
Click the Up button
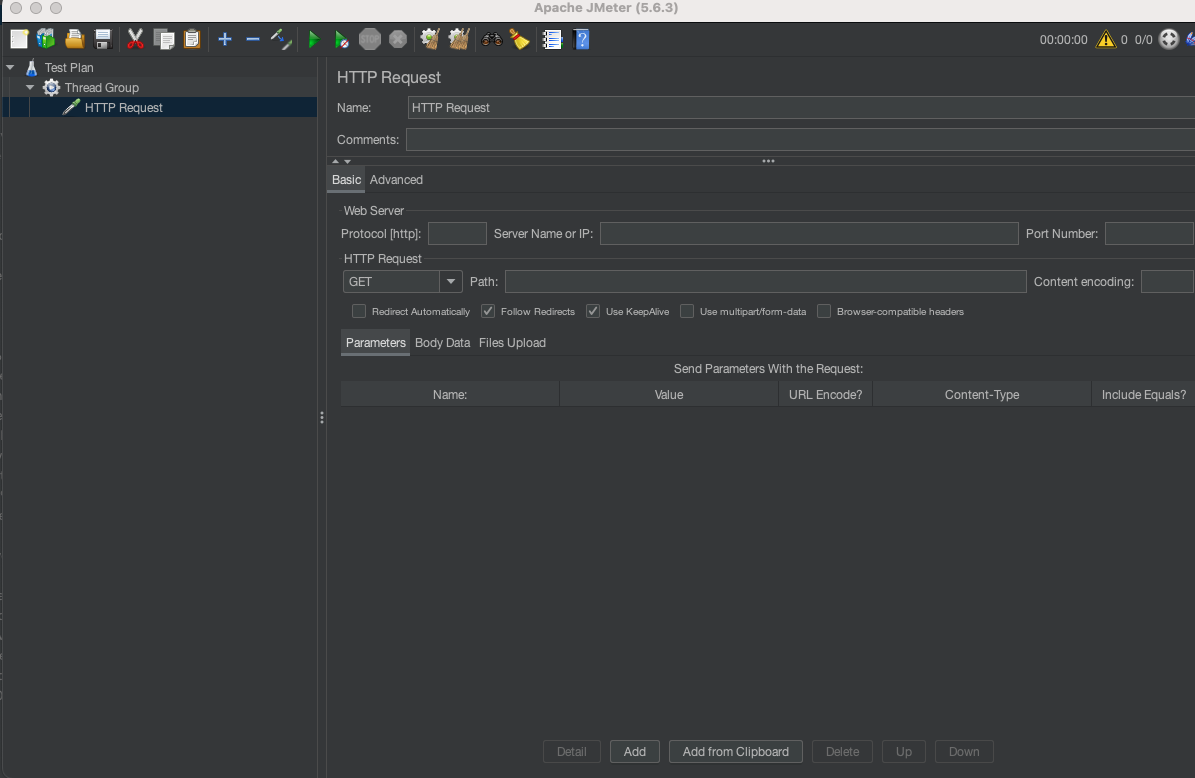click(904, 751)
